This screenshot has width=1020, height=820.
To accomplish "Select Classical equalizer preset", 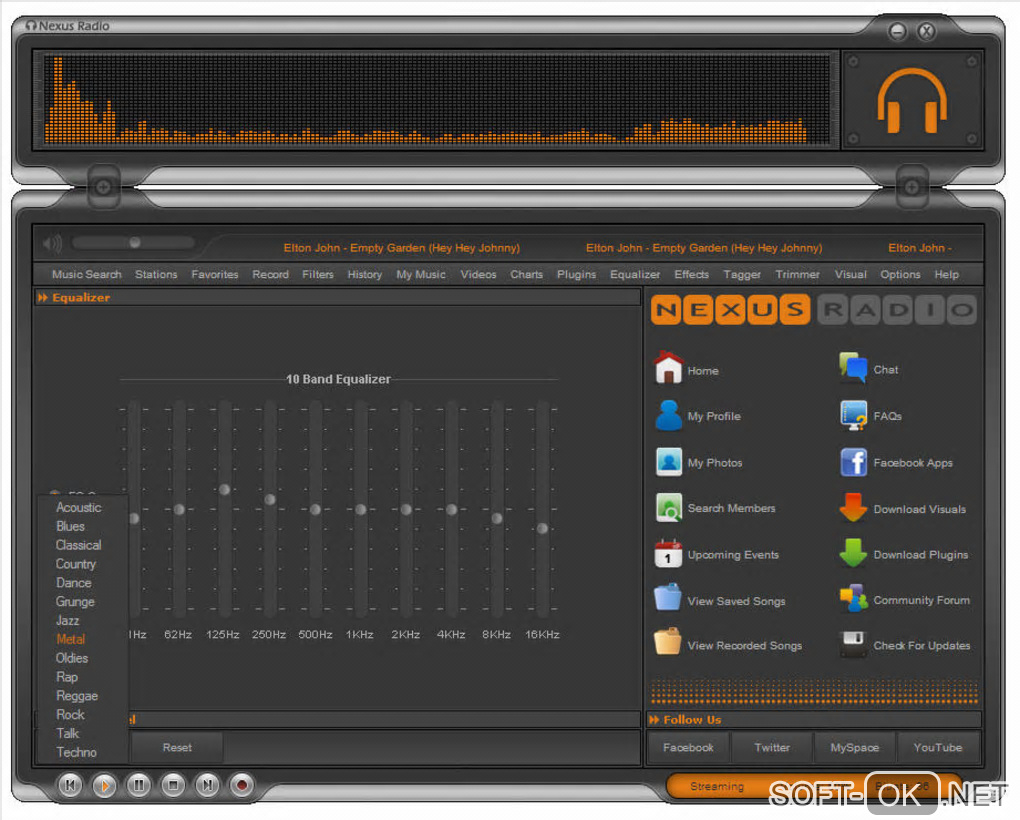I will (x=79, y=545).
